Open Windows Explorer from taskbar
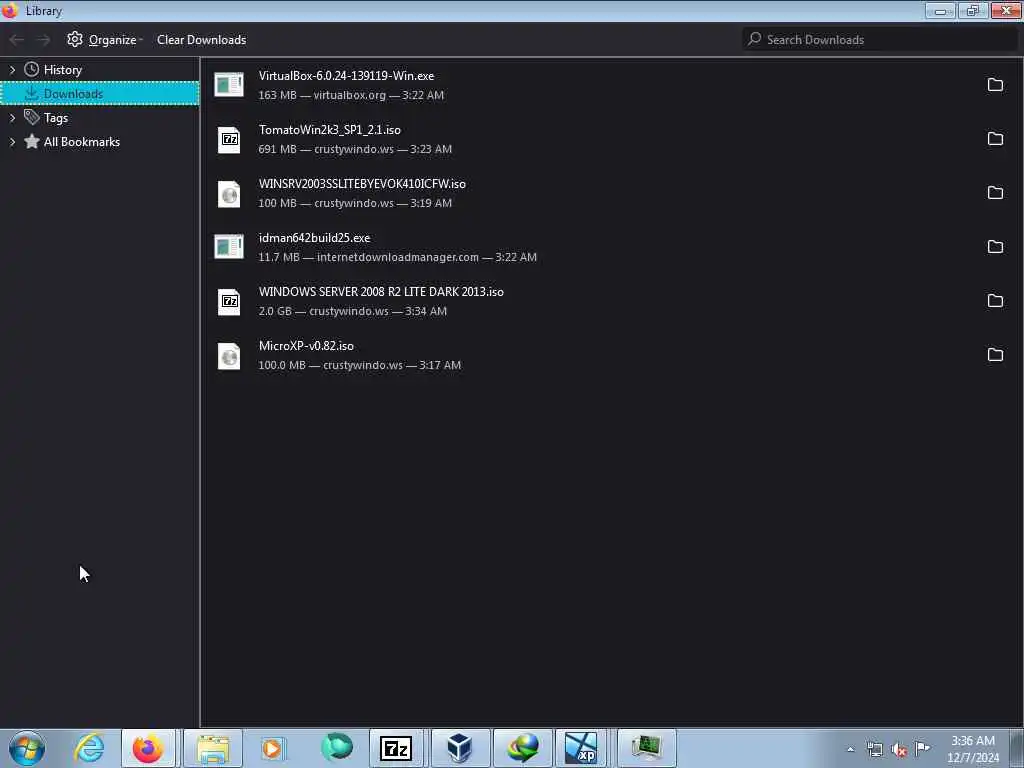Image resolution: width=1024 pixels, height=768 pixels. (213, 748)
